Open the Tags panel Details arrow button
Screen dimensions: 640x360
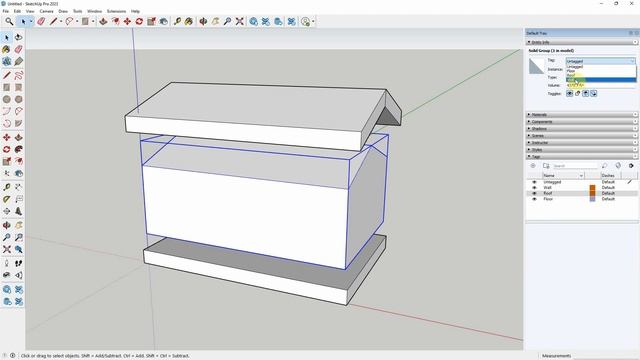[631, 166]
